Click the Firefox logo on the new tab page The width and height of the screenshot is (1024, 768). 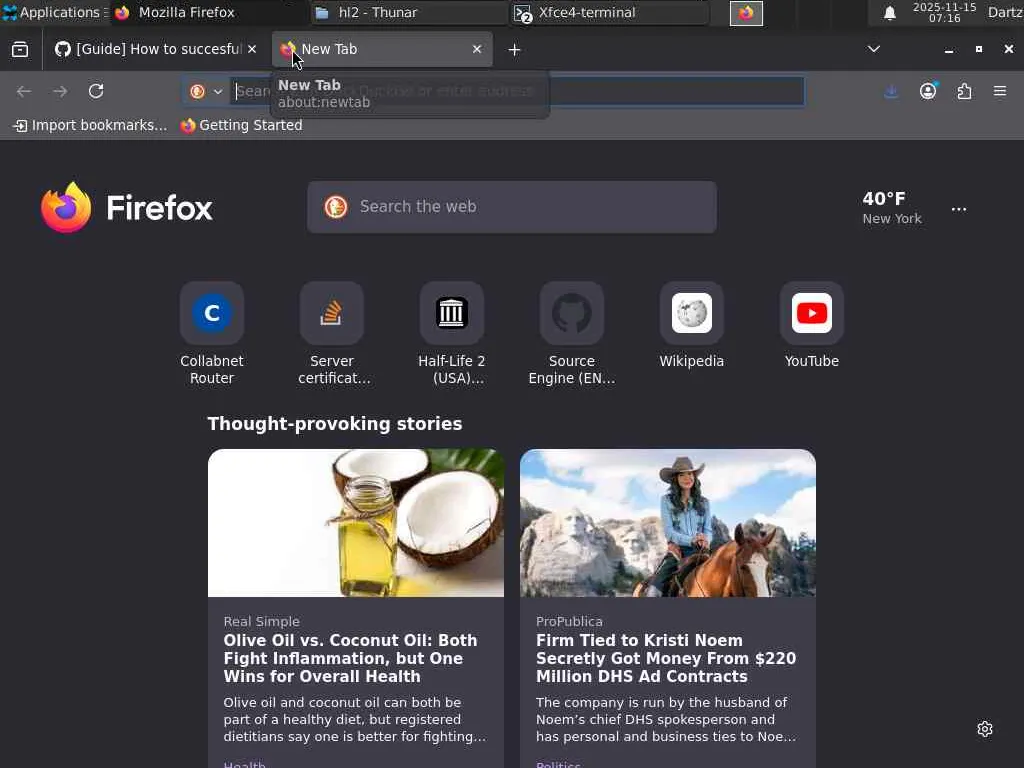[x=127, y=208]
